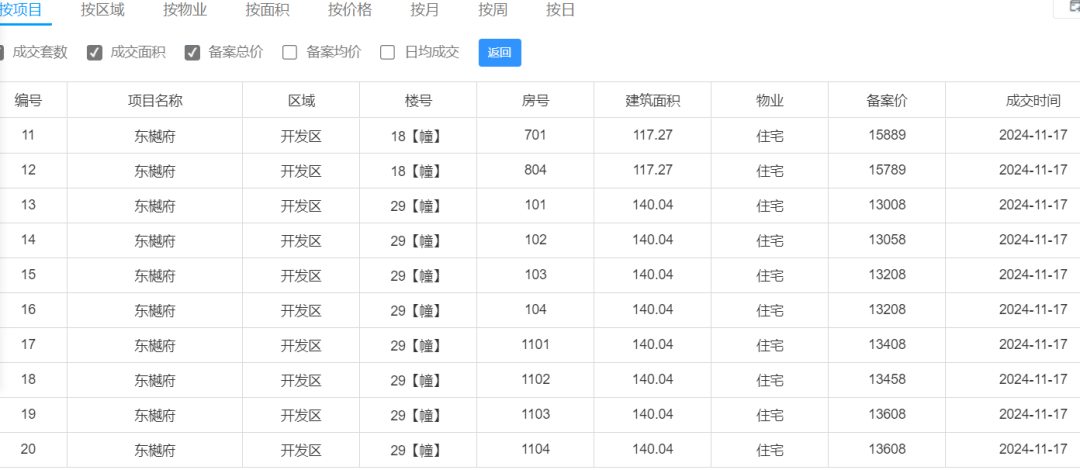Enable the 日均成交 checkbox

[x=388, y=53]
